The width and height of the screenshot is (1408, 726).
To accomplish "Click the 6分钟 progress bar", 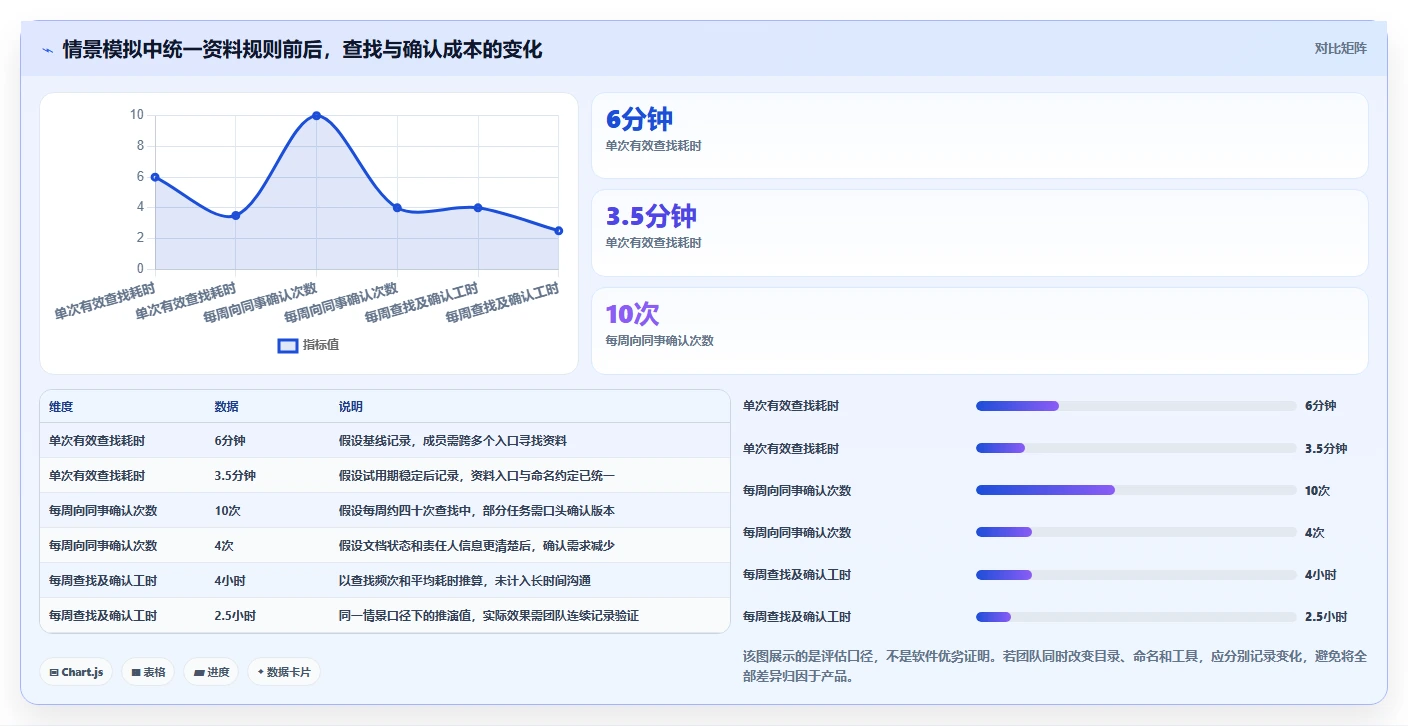I will [1136, 406].
